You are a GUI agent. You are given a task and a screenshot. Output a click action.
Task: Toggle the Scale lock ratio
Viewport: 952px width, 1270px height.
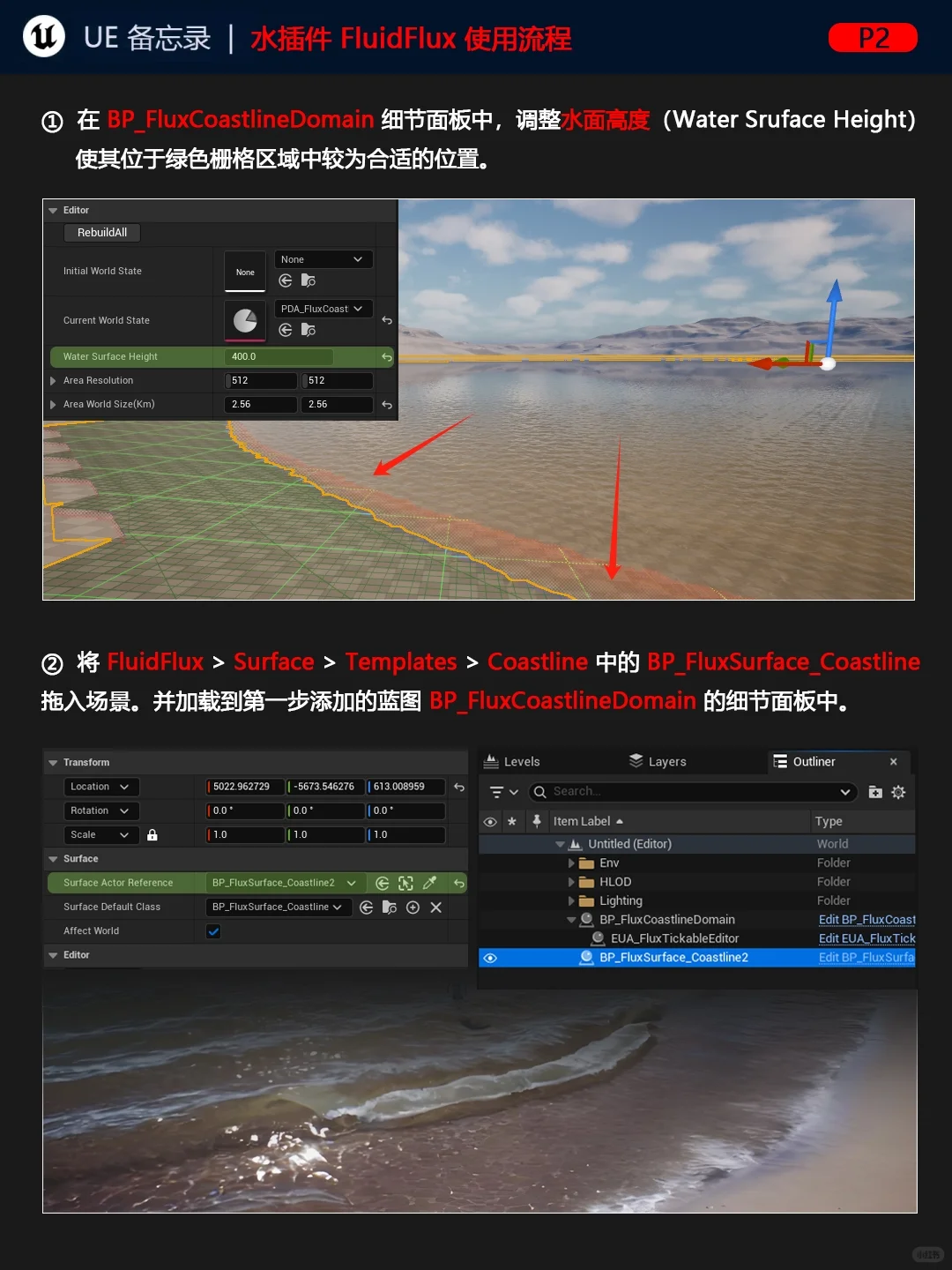click(152, 834)
